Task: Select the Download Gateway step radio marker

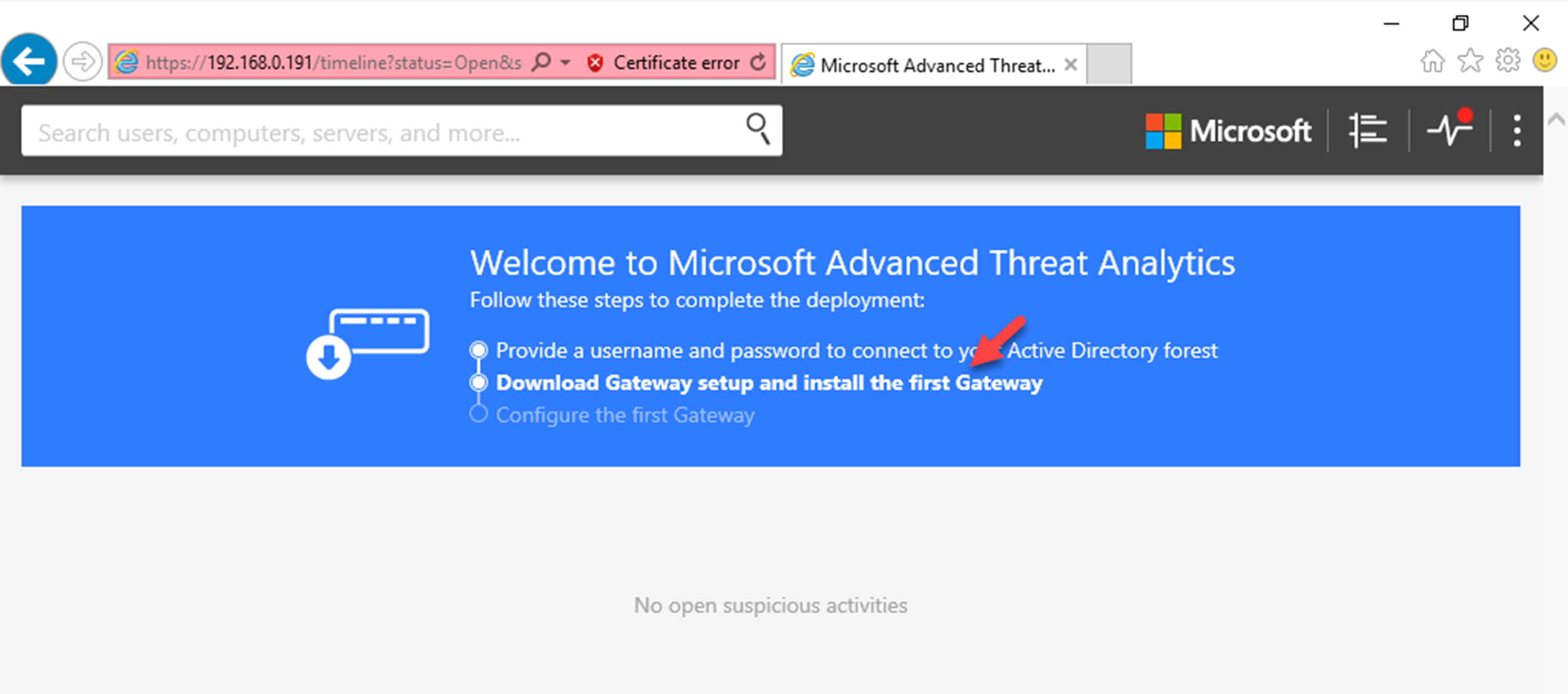Action: click(479, 382)
